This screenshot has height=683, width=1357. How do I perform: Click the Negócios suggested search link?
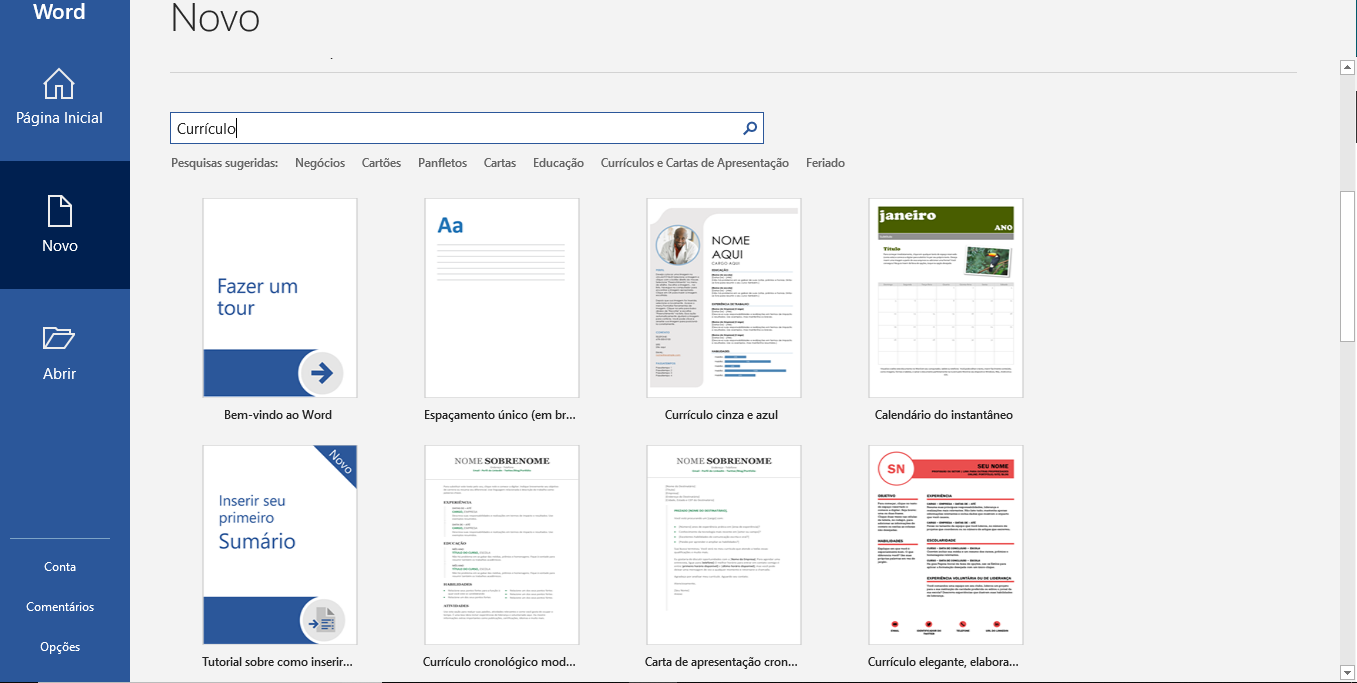click(320, 163)
